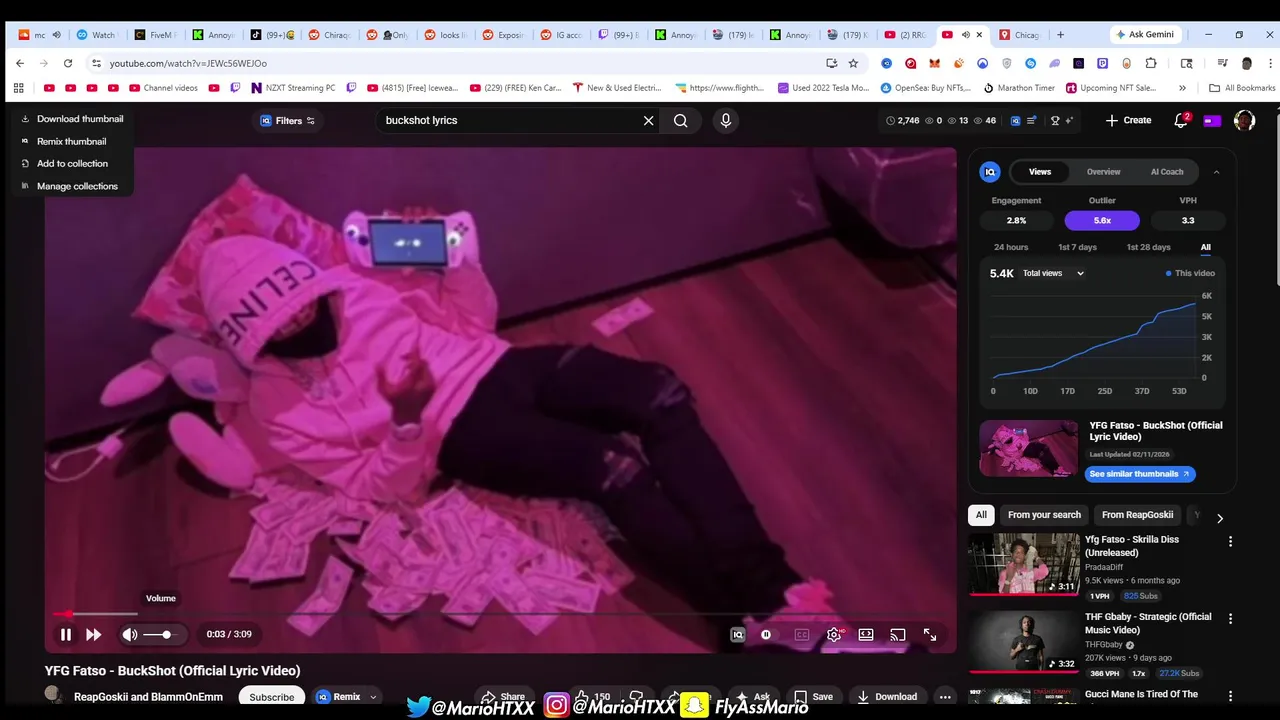Expand the Remix dropdown arrow
This screenshot has width=1280, height=720.
(373, 697)
